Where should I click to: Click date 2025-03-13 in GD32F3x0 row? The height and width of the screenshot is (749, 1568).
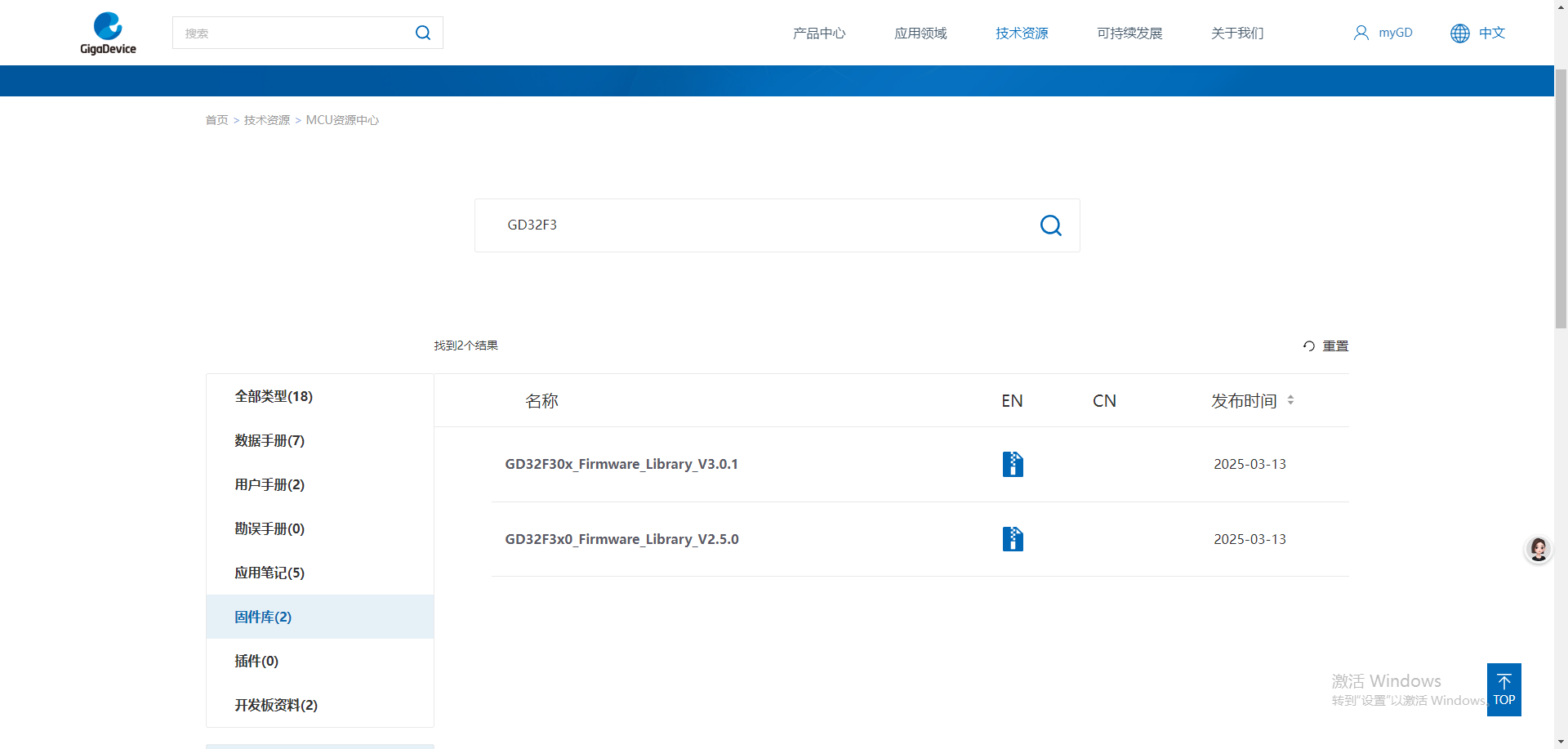pyautogui.click(x=1249, y=539)
